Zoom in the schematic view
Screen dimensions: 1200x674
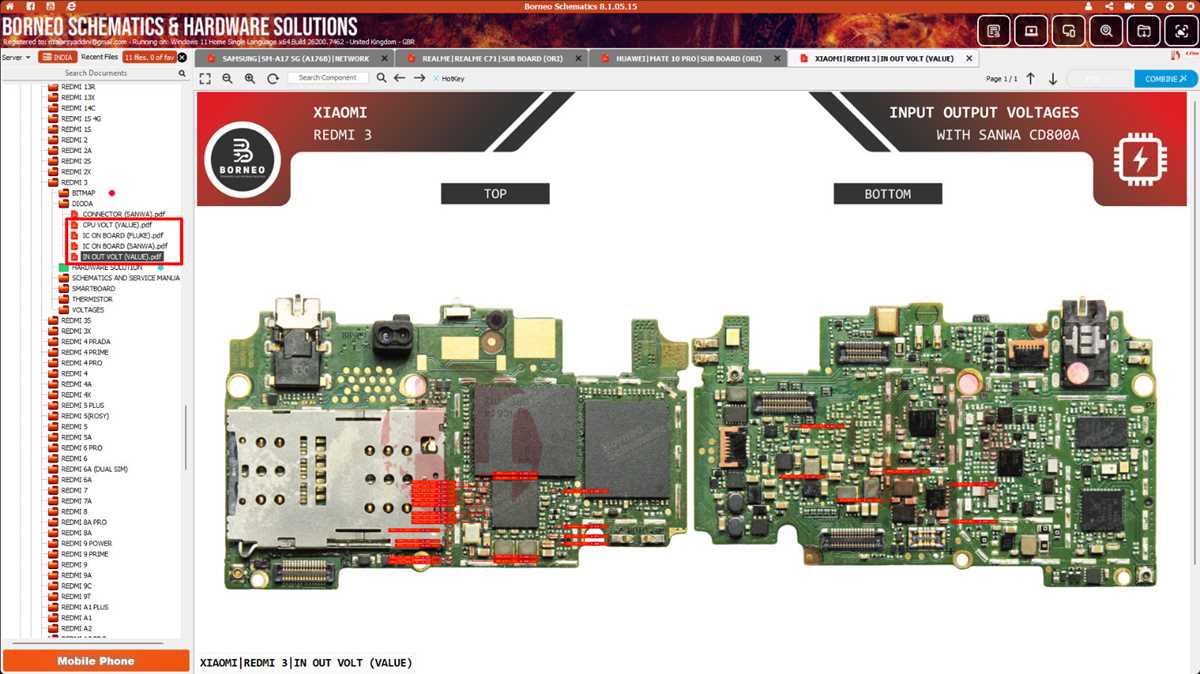pos(250,78)
